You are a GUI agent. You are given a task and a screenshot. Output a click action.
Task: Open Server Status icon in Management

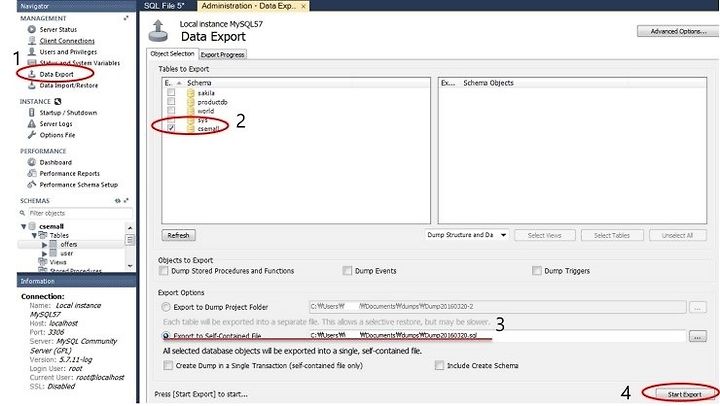(x=32, y=29)
